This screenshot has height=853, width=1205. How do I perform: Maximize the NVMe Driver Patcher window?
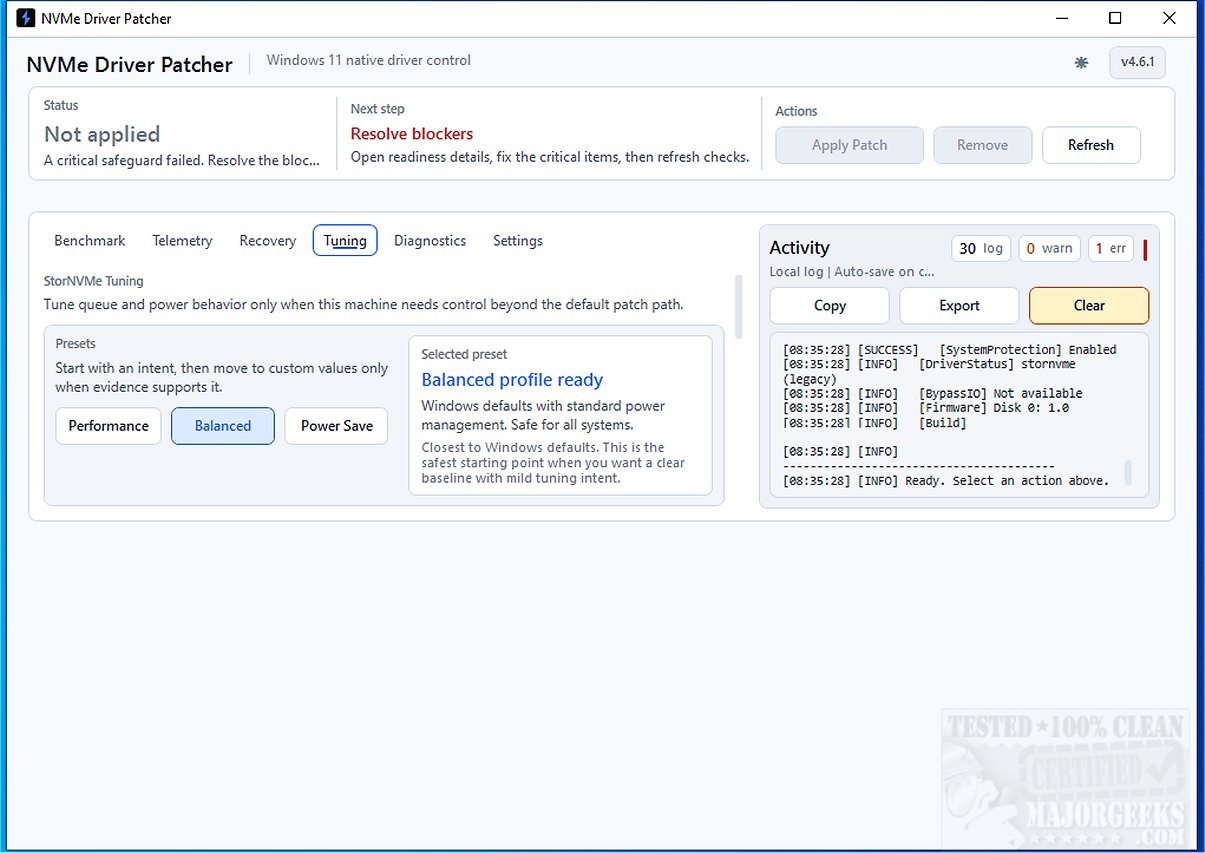coord(1115,18)
